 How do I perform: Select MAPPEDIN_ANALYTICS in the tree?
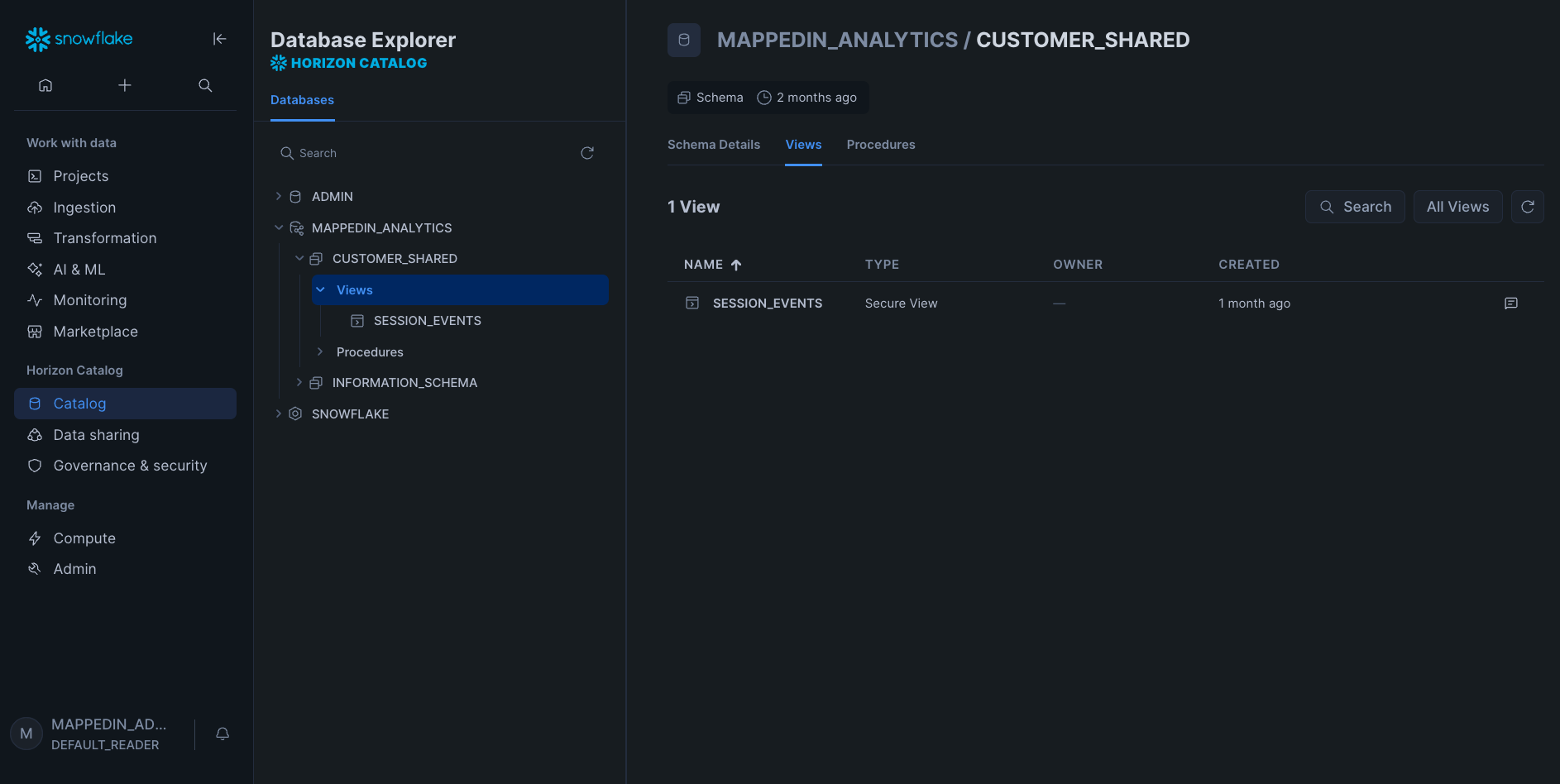pos(382,228)
